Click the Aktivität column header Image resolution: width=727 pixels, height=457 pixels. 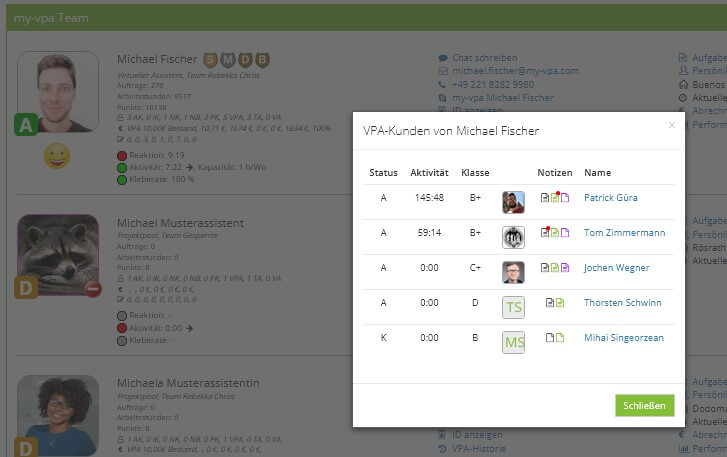pos(429,173)
